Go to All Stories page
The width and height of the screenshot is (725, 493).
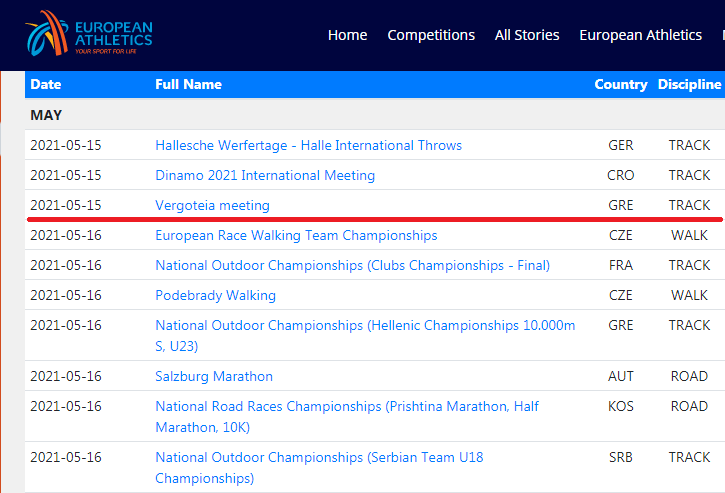[x=527, y=35]
